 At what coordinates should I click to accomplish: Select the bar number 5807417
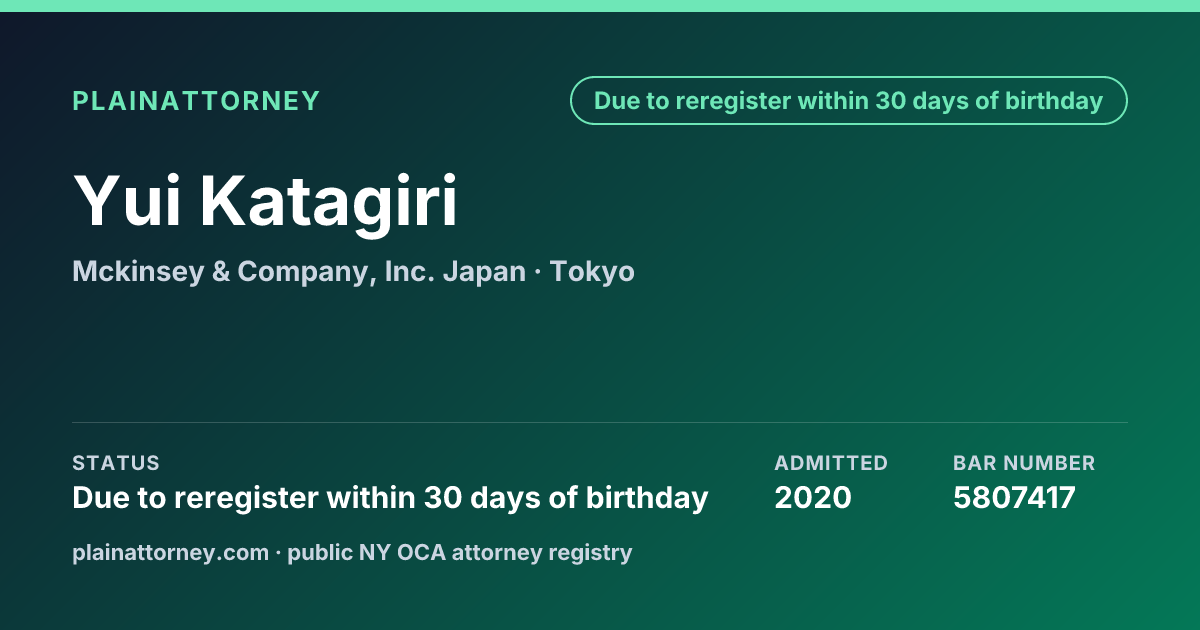[x=1014, y=497]
